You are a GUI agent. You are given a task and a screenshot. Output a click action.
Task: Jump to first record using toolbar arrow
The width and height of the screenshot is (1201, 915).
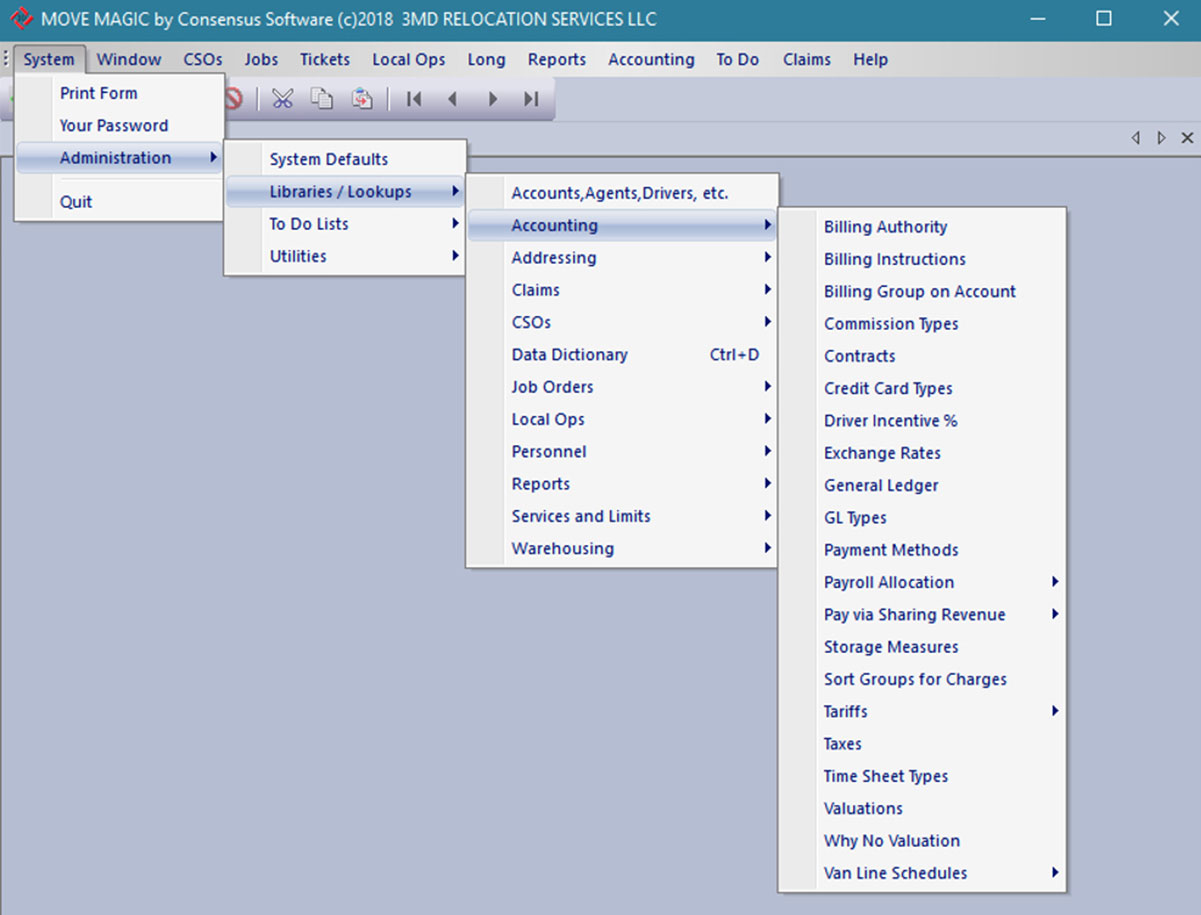click(x=413, y=99)
